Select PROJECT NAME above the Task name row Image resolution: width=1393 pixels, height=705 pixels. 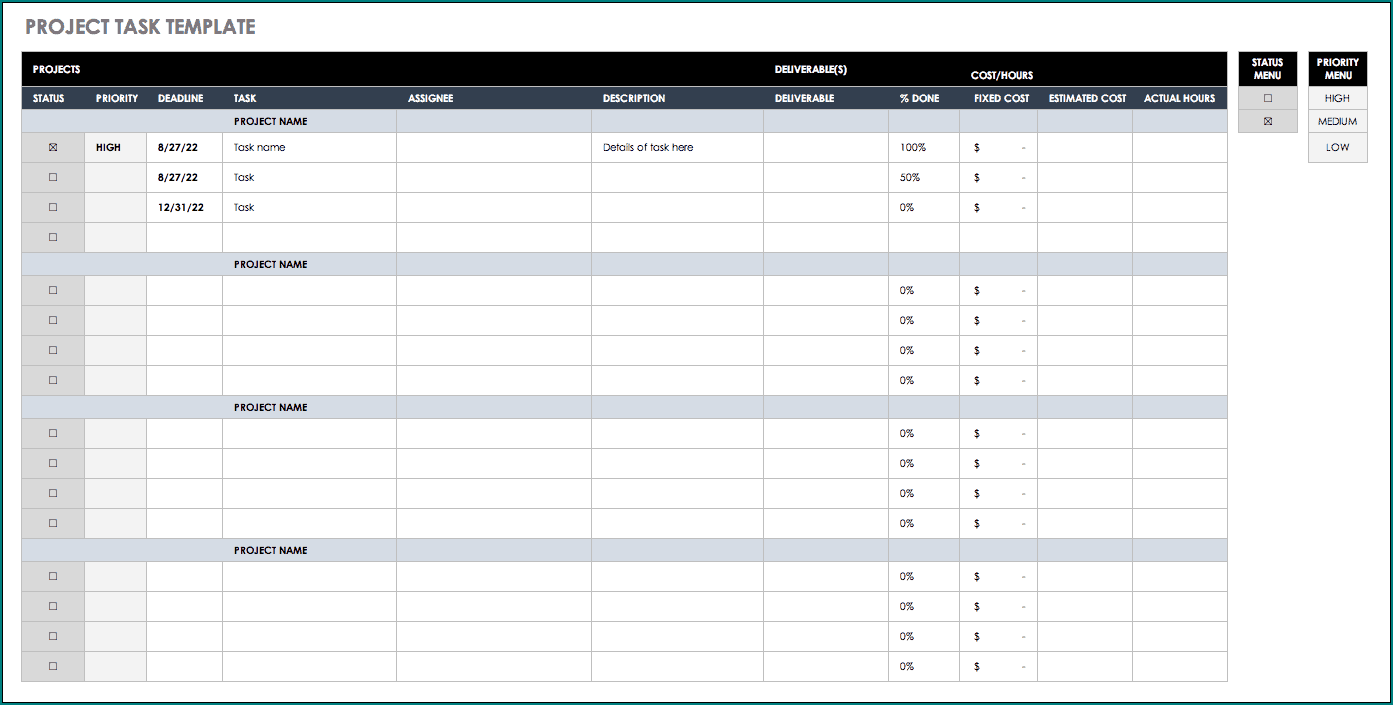271,121
